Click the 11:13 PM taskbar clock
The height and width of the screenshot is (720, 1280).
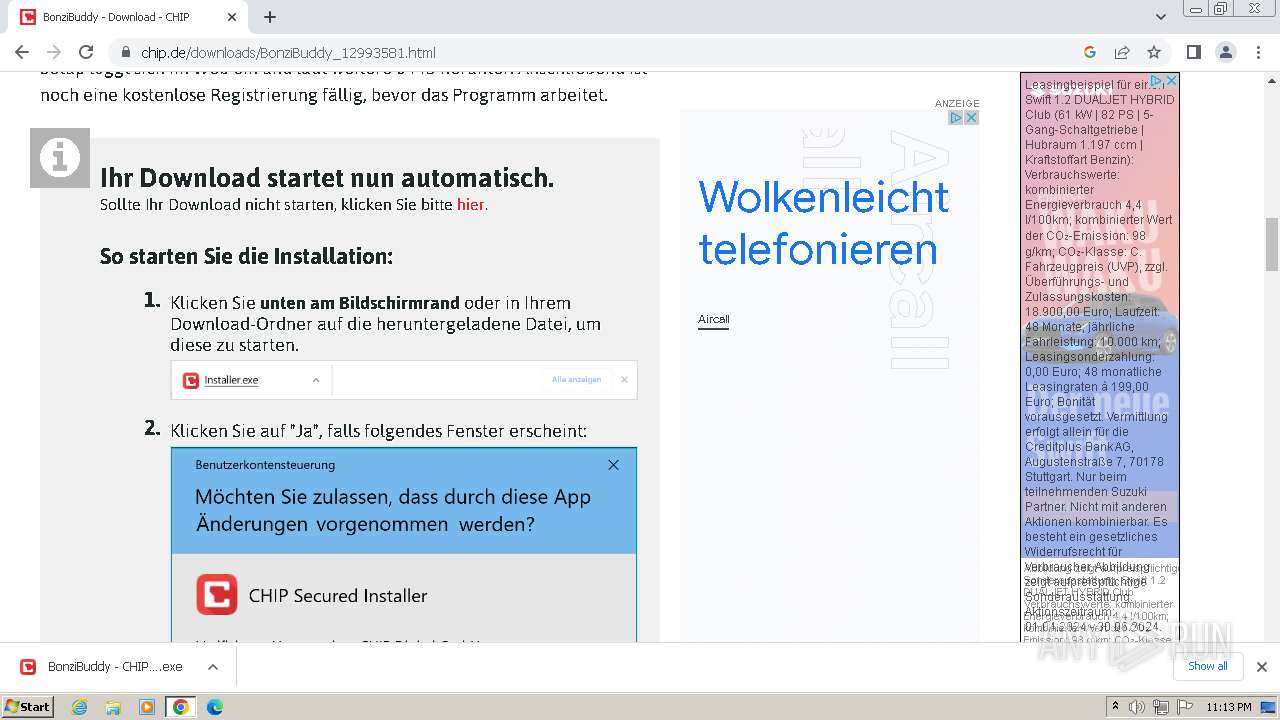(x=1229, y=707)
